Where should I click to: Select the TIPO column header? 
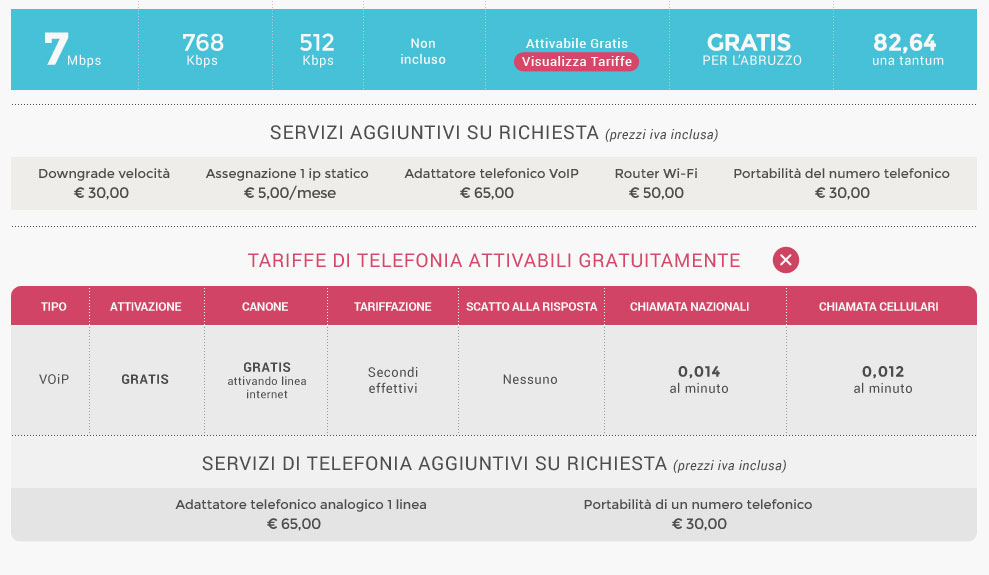(x=53, y=306)
